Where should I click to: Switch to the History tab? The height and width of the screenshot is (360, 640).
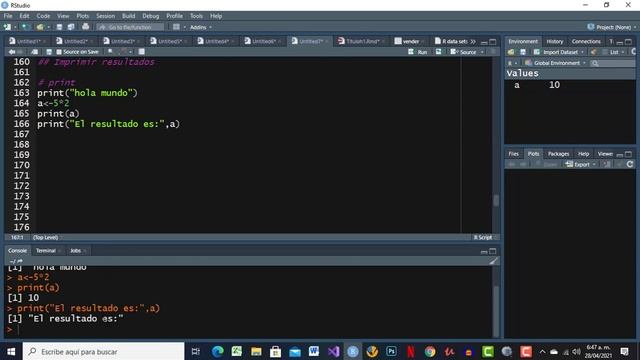pos(555,41)
